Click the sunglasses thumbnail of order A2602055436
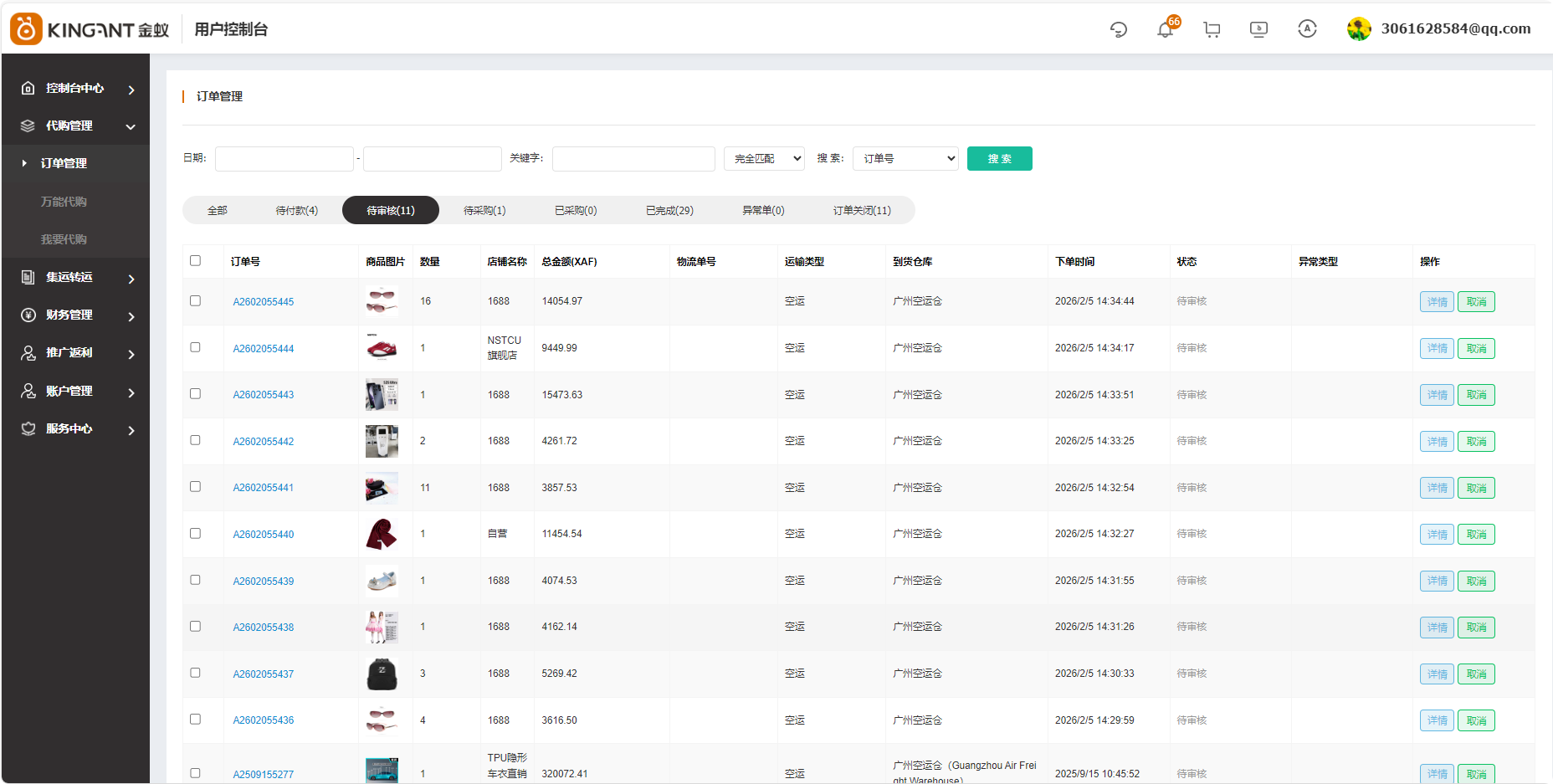 pos(382,720)
